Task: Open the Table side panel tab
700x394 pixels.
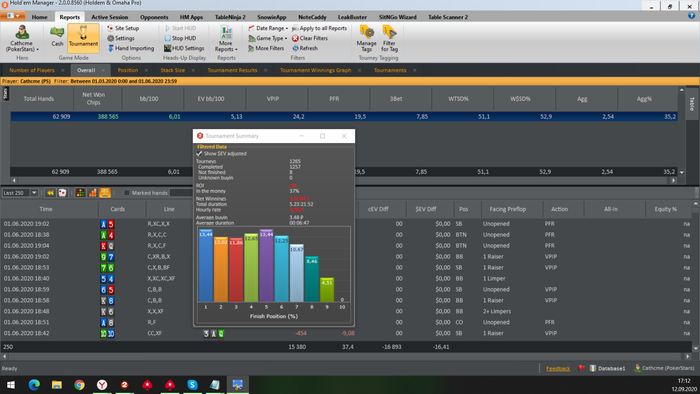Action: [692, 104]
